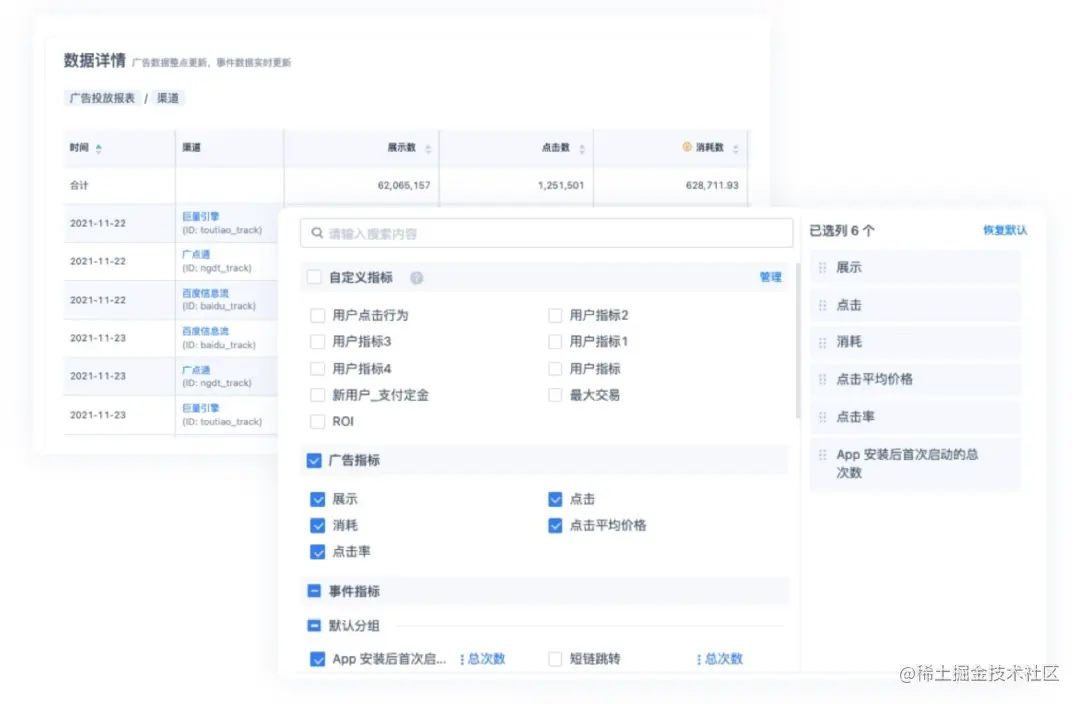
Task: Check the ROI option
Action: 318,422
